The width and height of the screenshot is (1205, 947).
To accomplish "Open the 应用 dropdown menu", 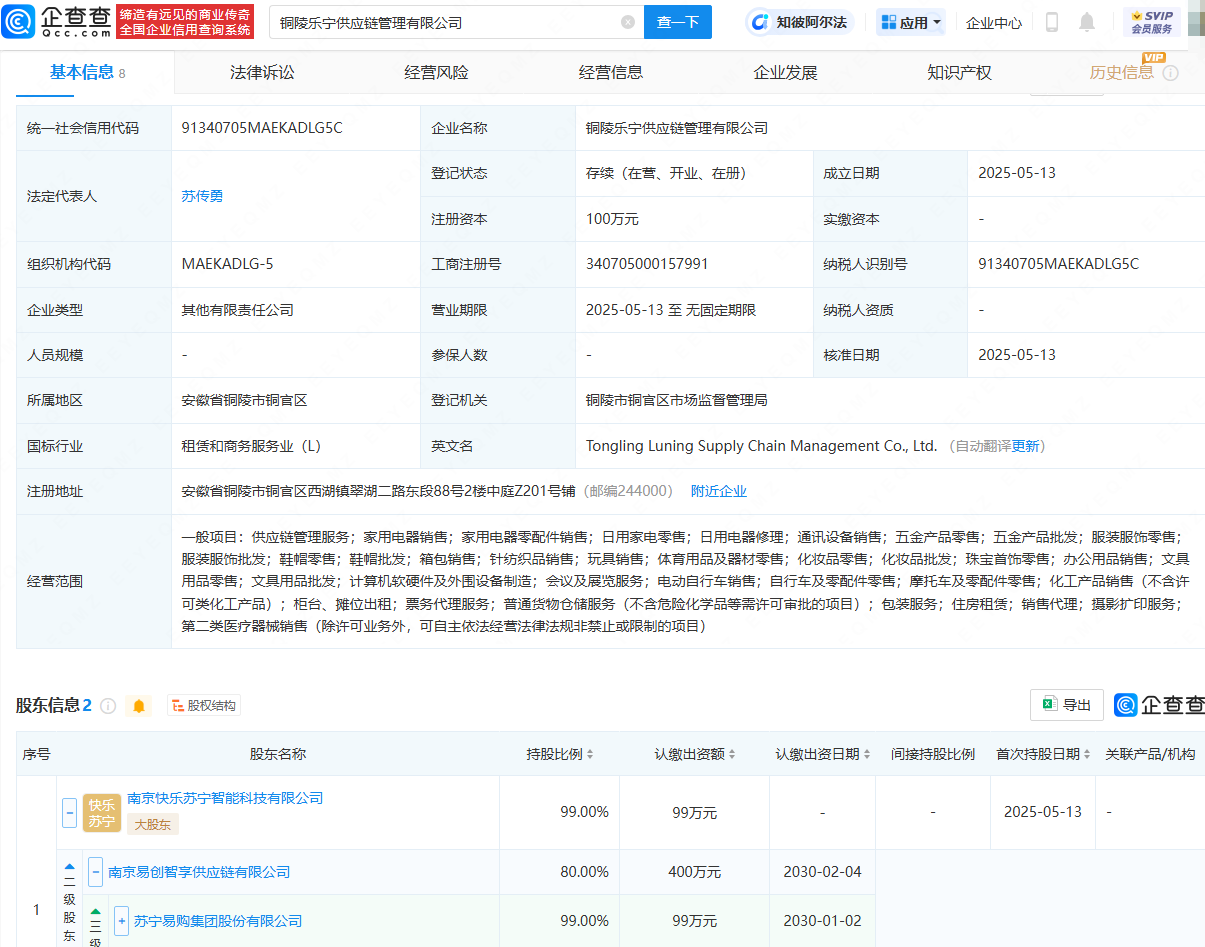I will coord(910,22).
